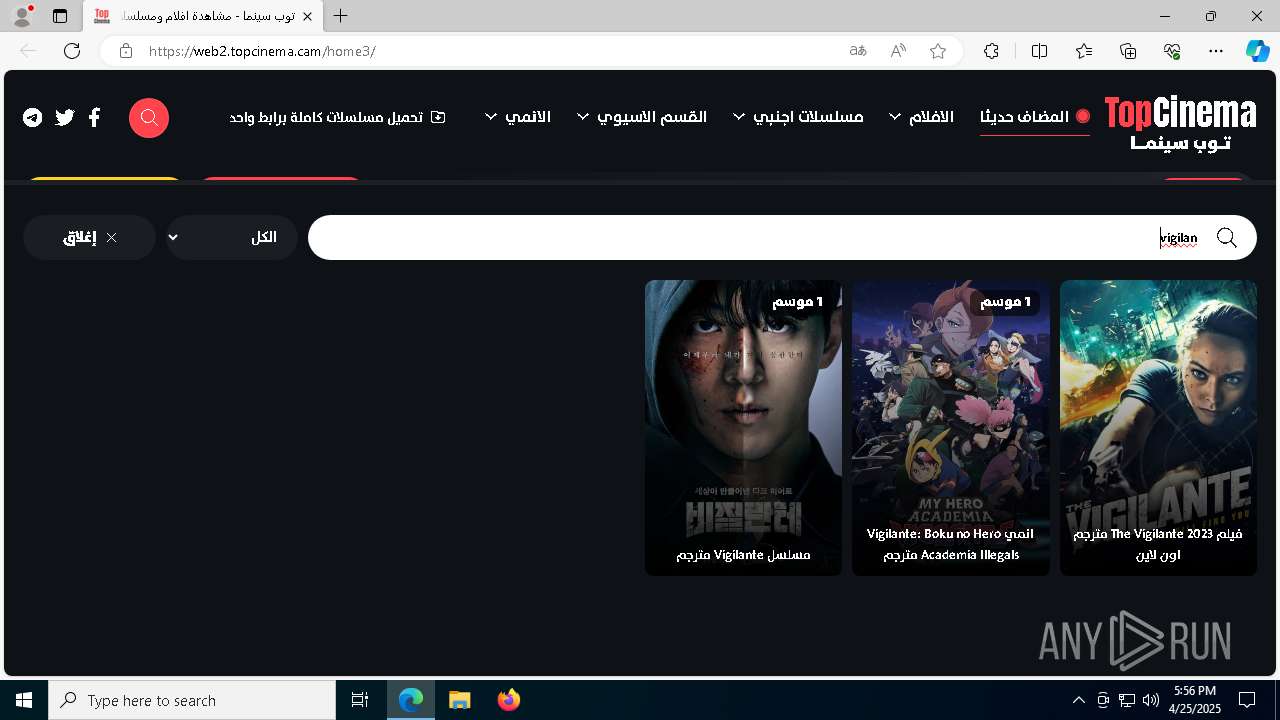Open the browser profile icon
Viewport: 1280px width, 720px height.
(22, 16)
